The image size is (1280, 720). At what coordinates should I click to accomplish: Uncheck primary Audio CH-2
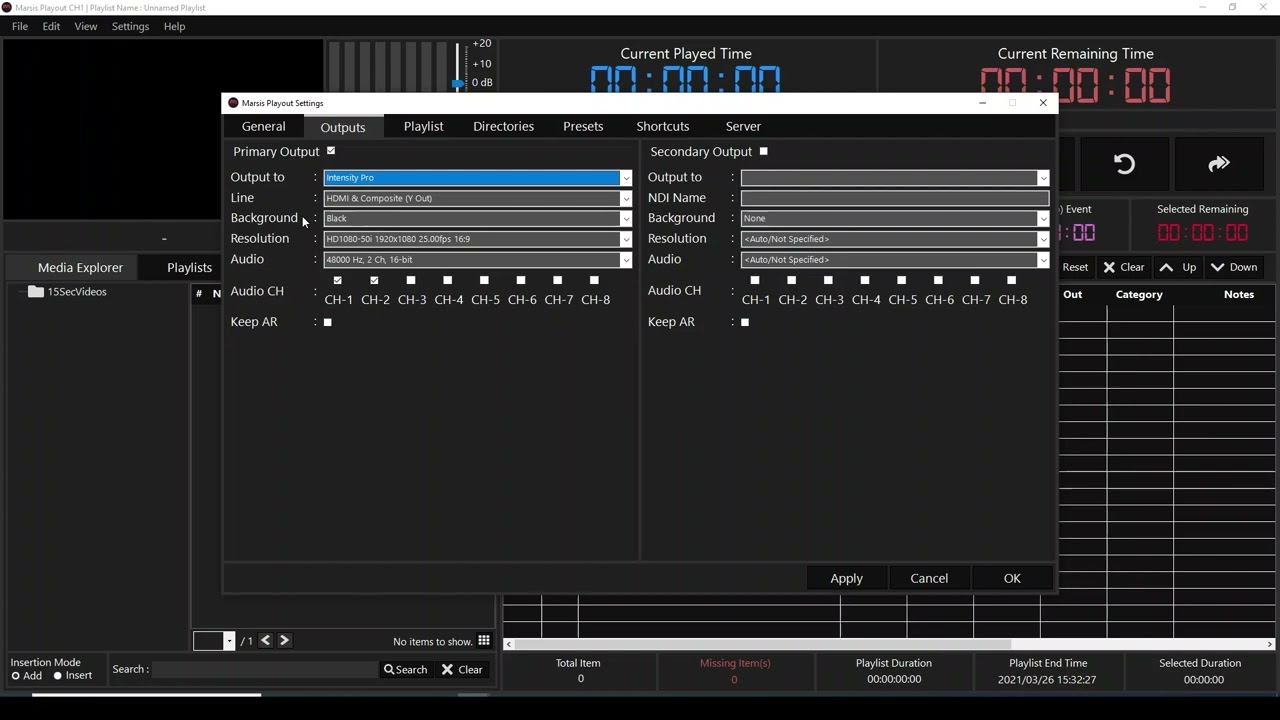(x=374, y=280)
